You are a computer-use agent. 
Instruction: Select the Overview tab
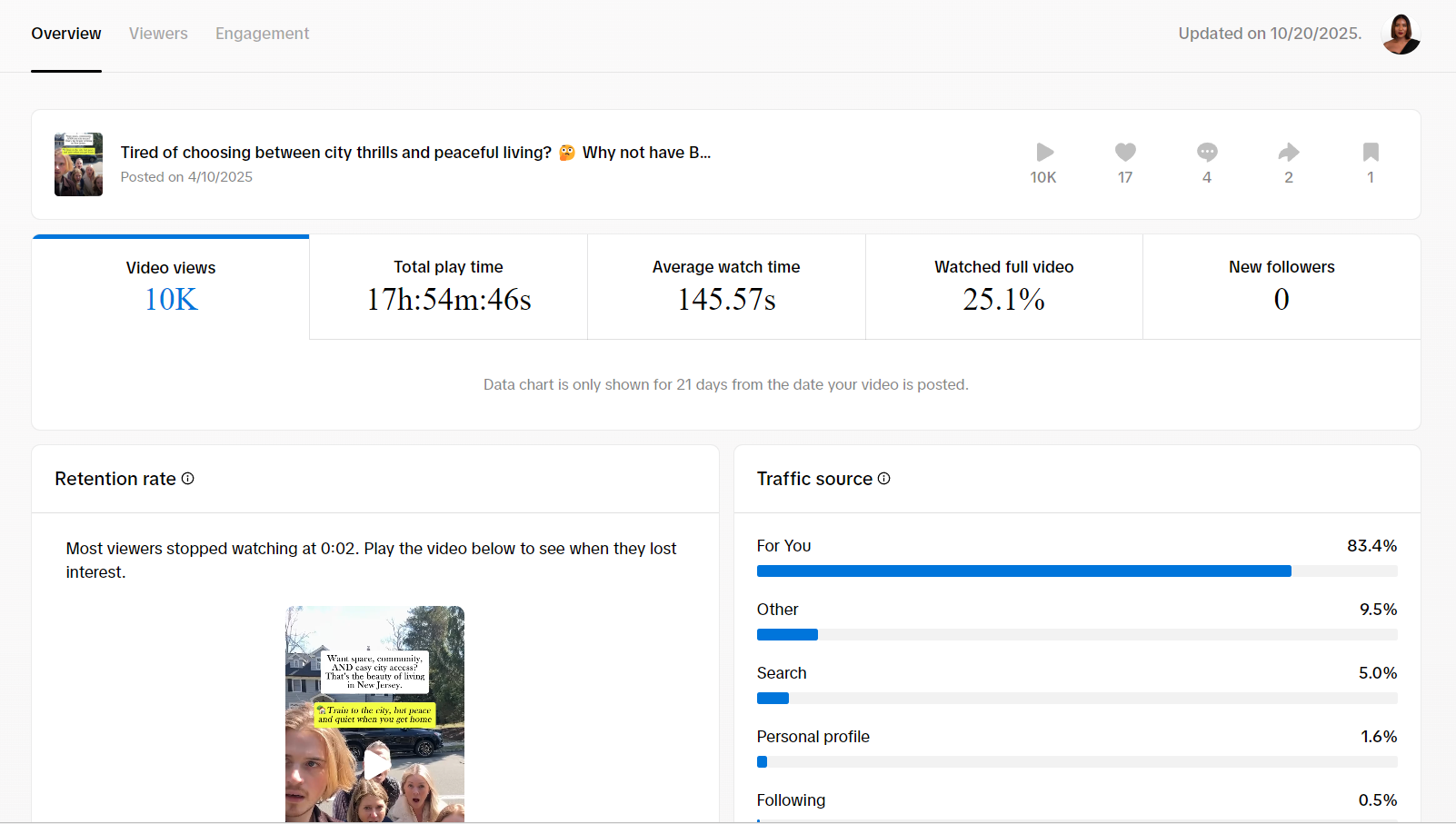(x=66, y=34)
